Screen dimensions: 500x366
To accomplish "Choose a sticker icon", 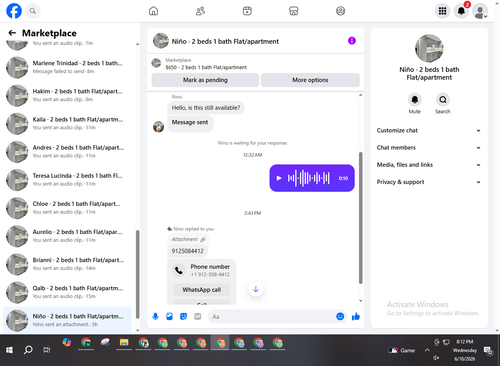I will 183,316.
